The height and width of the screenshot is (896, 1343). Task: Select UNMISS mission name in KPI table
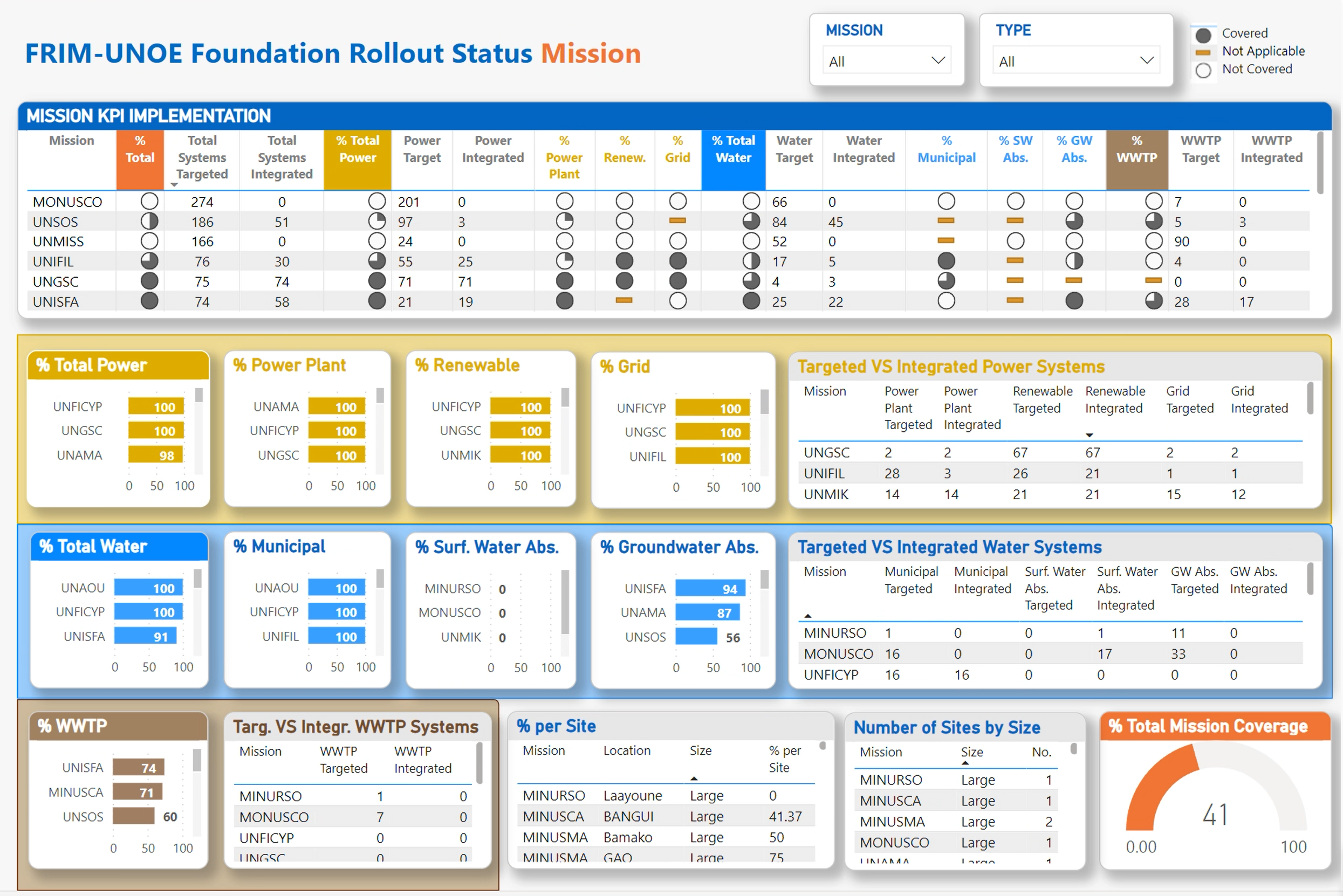(58, 242)
